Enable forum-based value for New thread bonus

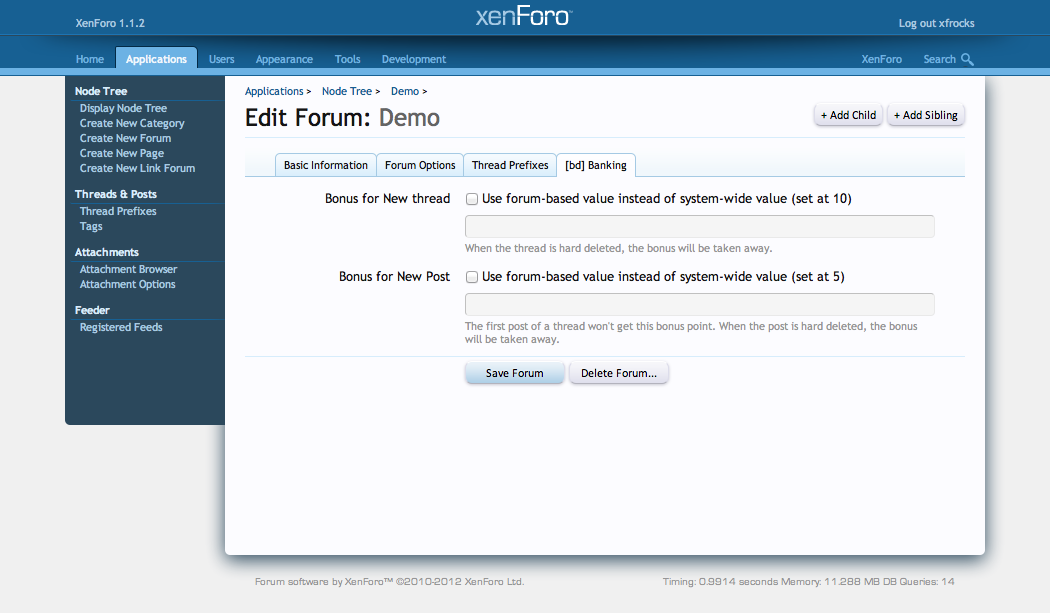472,199
